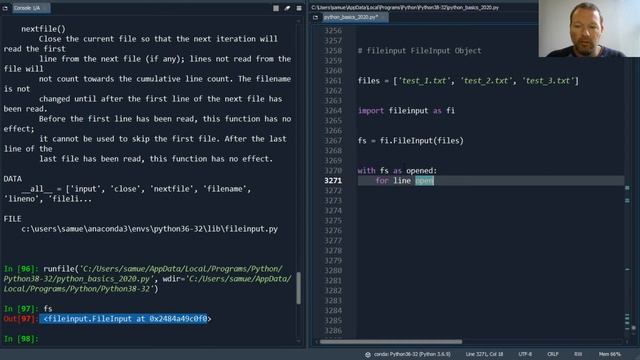640x360 pixels.
Task: Open the console options hamburger menu
Action: point(299,8)
